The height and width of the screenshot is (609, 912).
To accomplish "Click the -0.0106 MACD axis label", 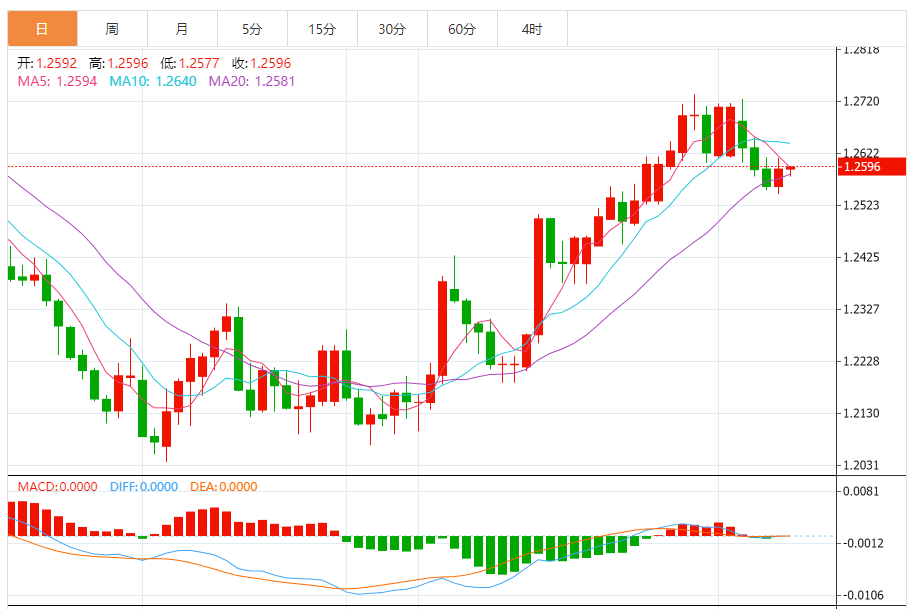I will click(x=861, y=595).
